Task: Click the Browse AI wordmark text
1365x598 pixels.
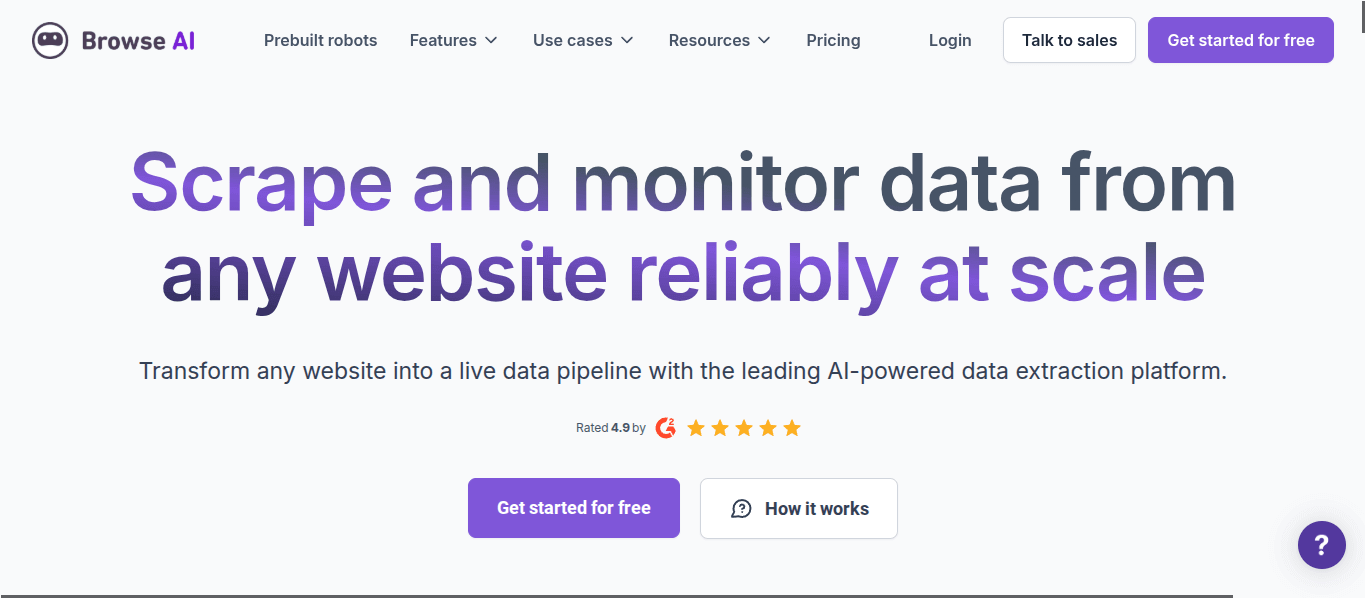Action: click(138, 41)
